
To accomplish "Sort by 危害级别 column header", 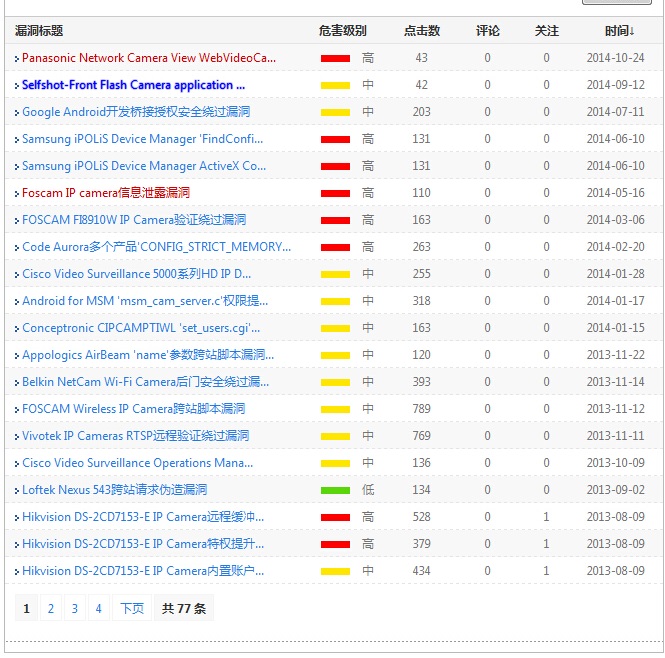I will pos(343,31).
